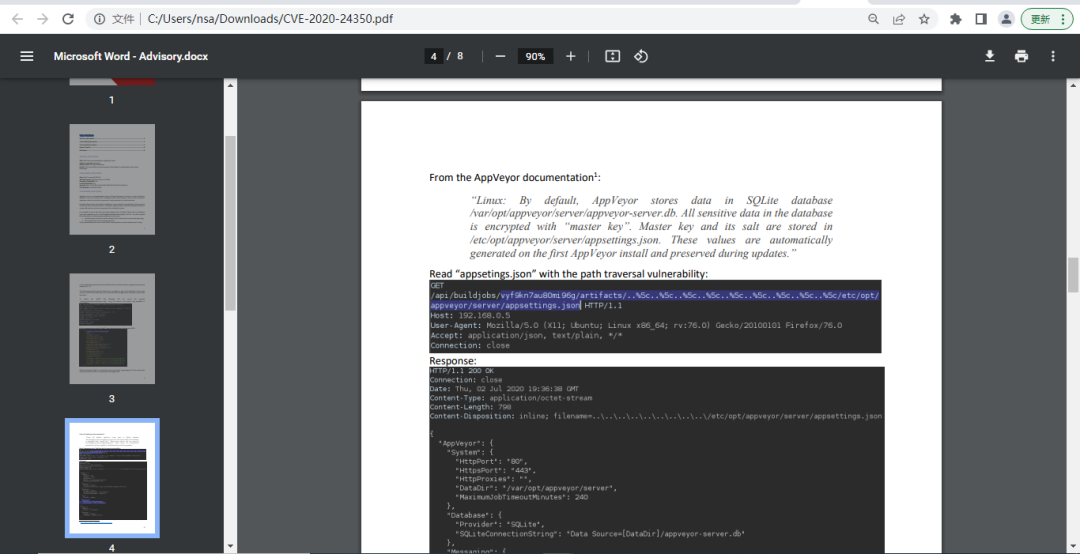Go back with the browser back arrow
This screenshot has width=1080, height=554.
point(17,19)
